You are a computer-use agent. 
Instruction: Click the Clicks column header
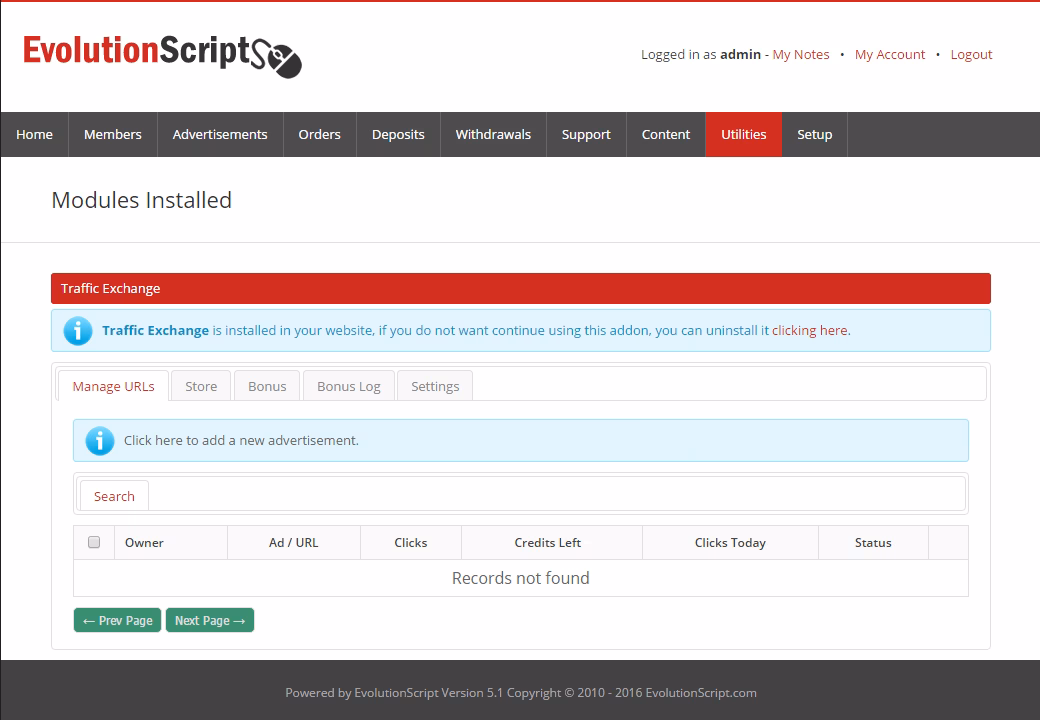tap(411, 542)
